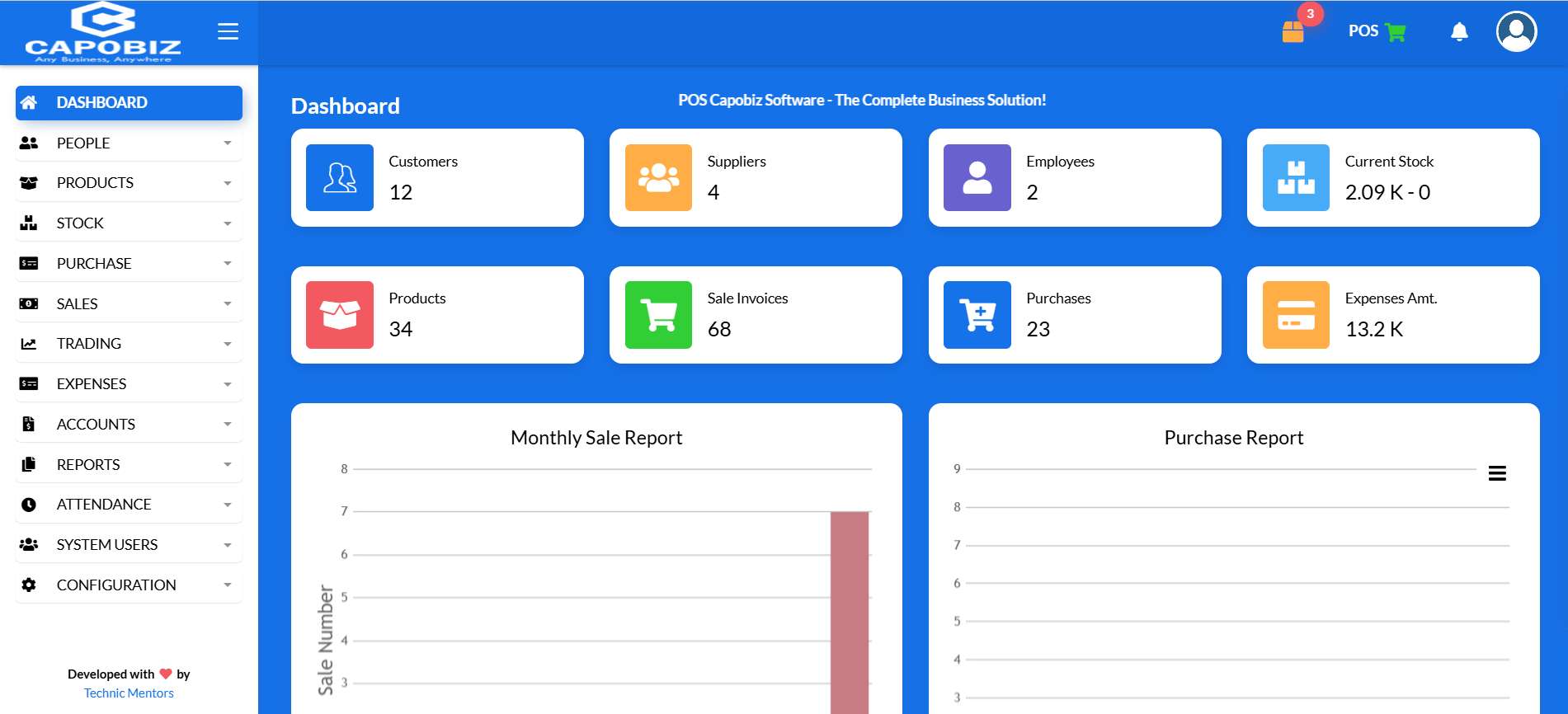Click the Purchase sidebar icon
The width and height of the screenshot is (1568, 714).
[29, 264]
